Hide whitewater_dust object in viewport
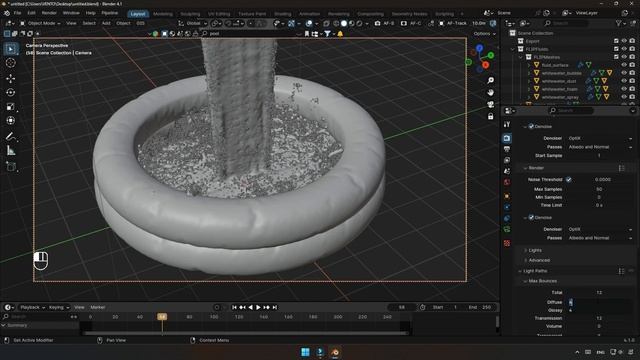Screen dimensions: 640x360 pos(624,81)
